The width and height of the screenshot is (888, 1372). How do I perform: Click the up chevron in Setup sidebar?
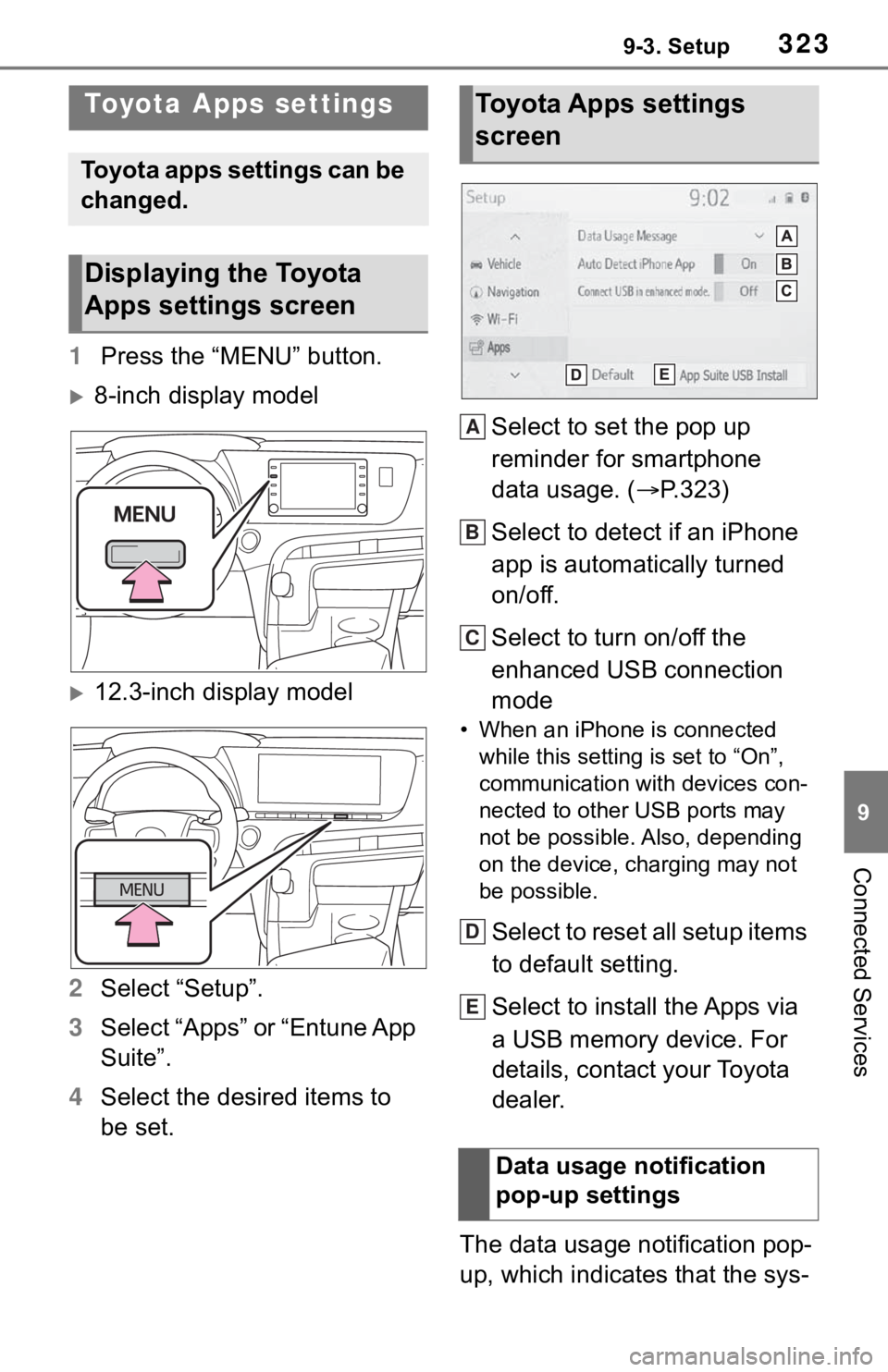(x=515, y=236)
